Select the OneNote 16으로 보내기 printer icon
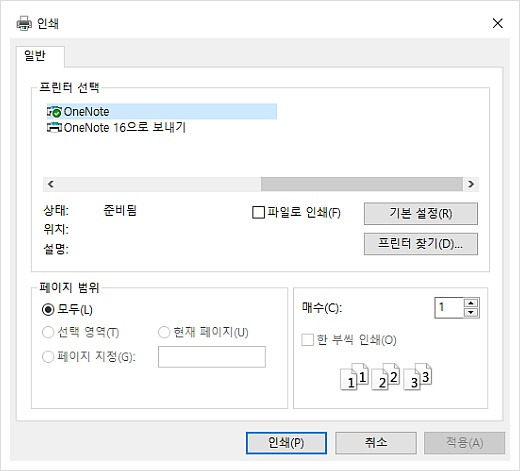 pyautogui.click(x=54, y=127)
